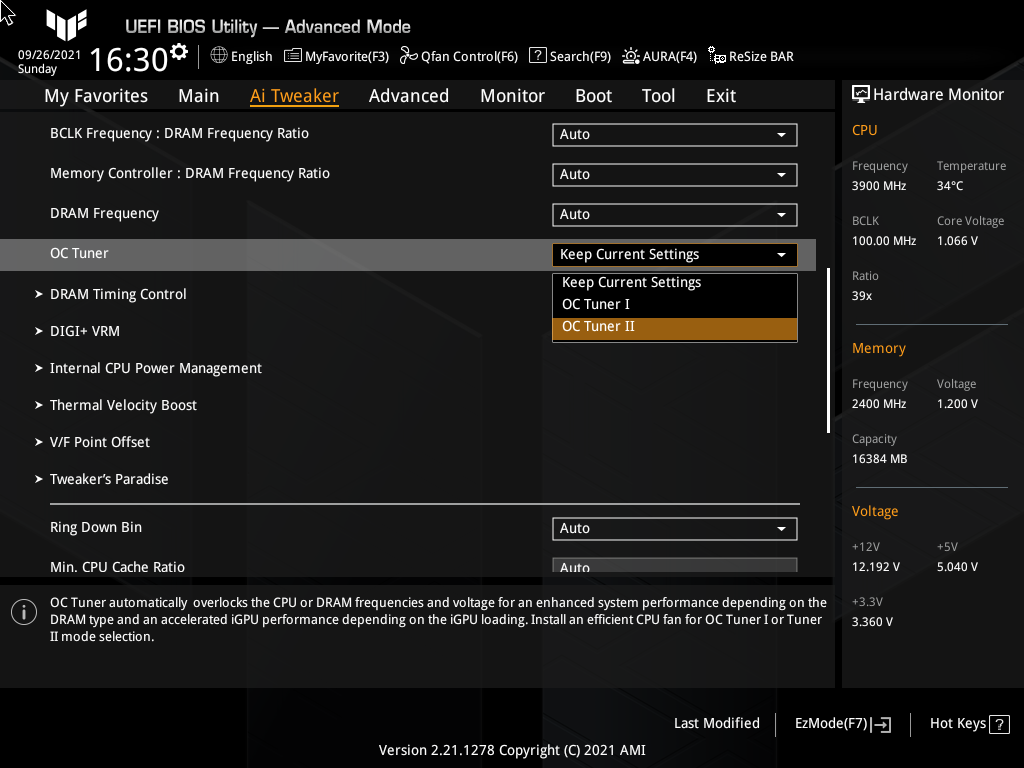Open the Monitor tab
This screenshot has height=768, width=1024.
point(512,95)
